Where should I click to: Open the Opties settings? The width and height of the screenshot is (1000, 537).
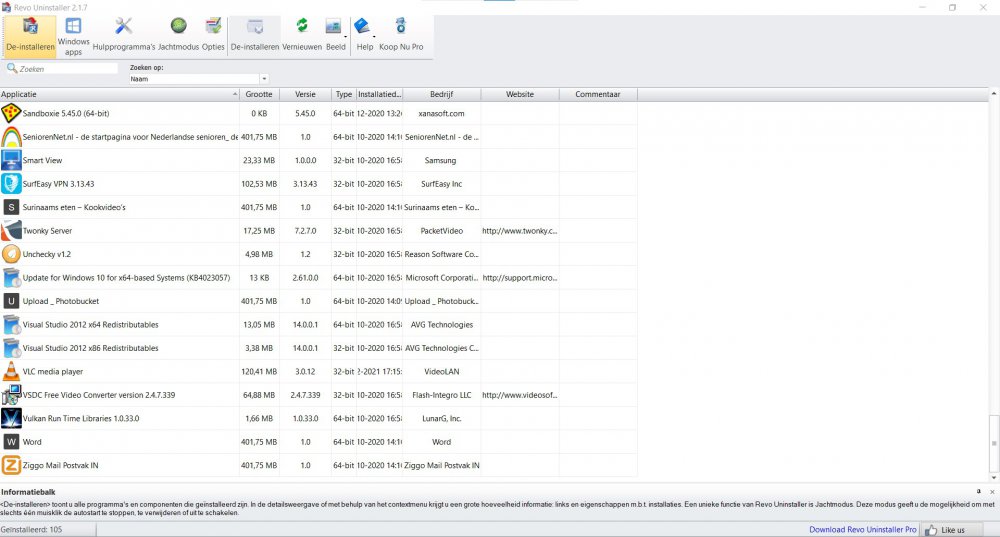click(x=213, y=35)
